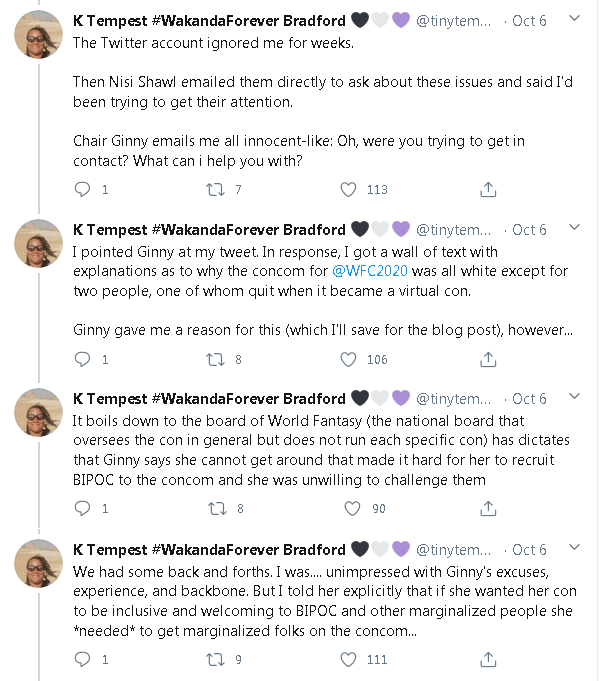The width and height of the screenshot is (601, 681).
Task: Retweet the tweet with 7 retweets
Action: 215,189
